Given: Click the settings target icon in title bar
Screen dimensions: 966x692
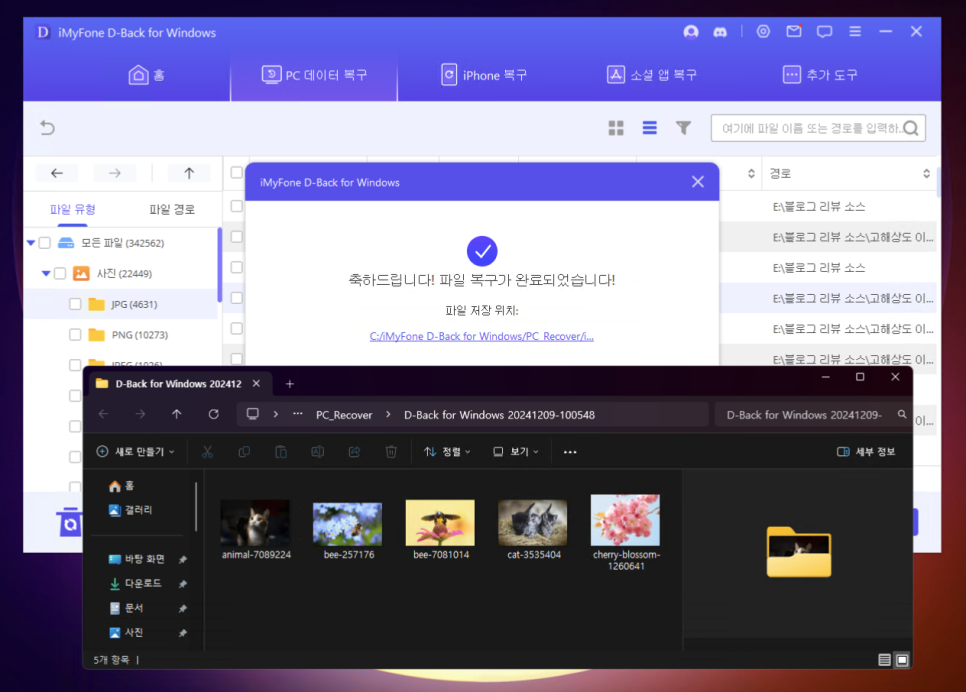Looking at the screenshot, I should [763, 31].
